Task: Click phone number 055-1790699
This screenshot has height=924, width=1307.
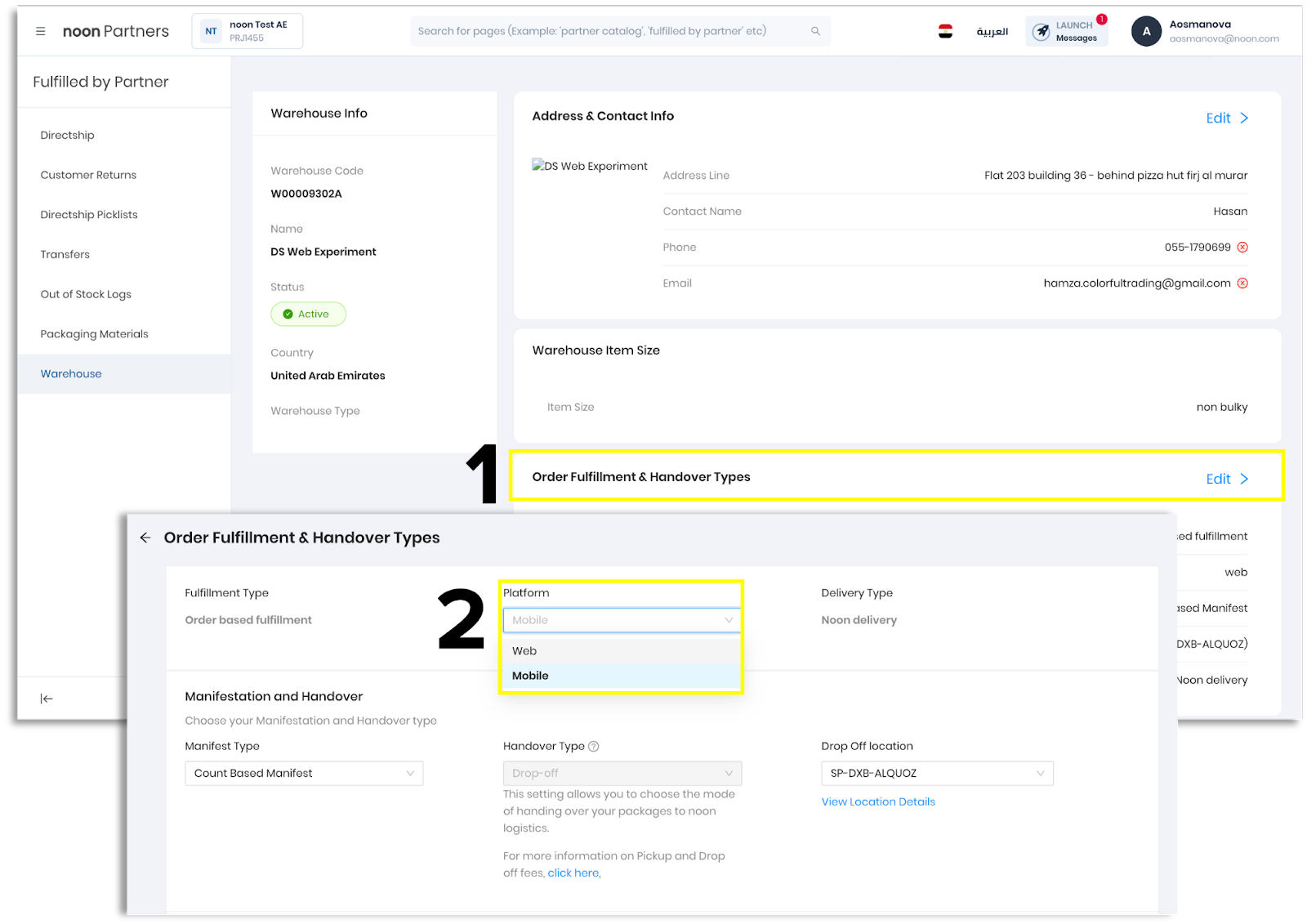Action: tap(1198, 248)
